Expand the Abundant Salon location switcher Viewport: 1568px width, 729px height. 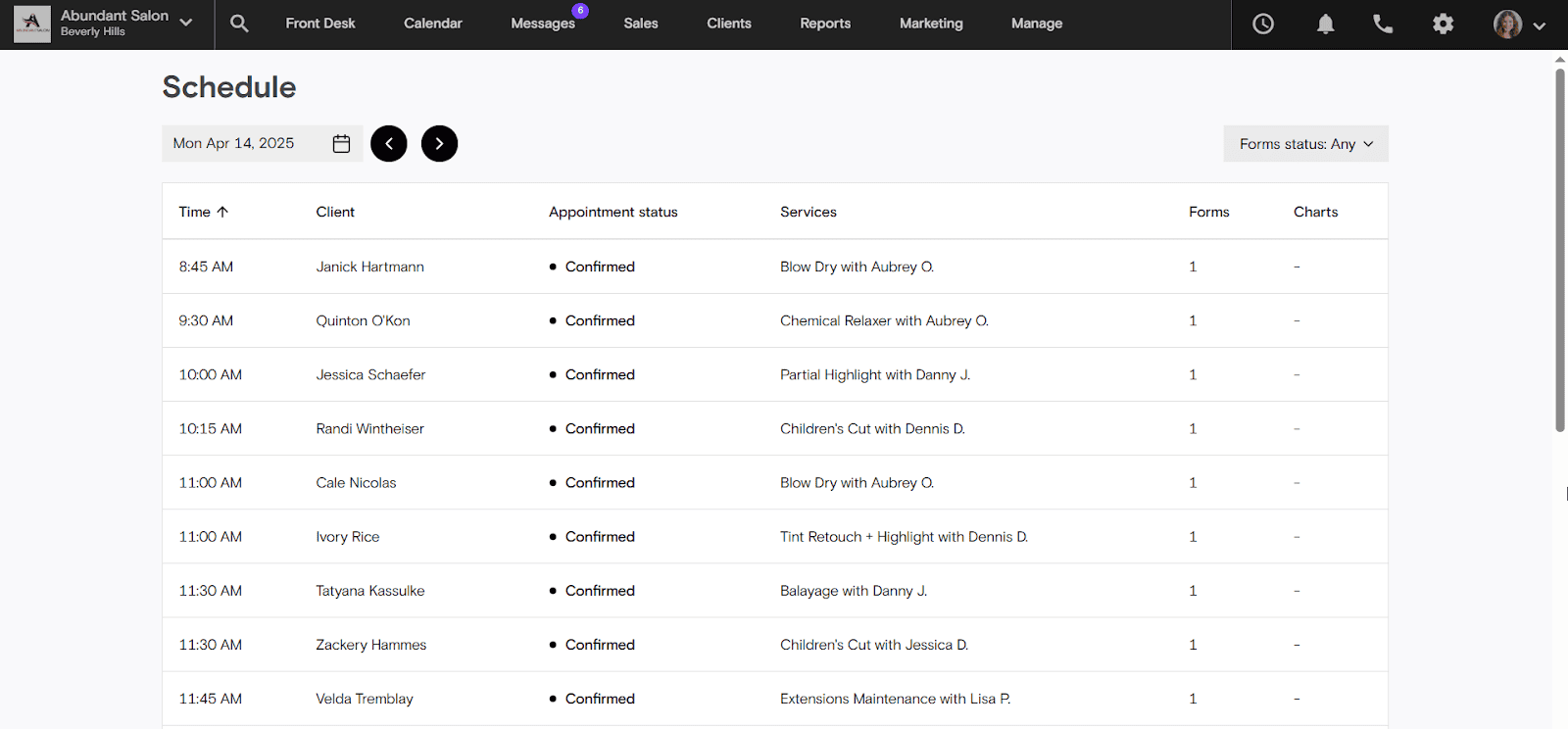pos(185,23)
